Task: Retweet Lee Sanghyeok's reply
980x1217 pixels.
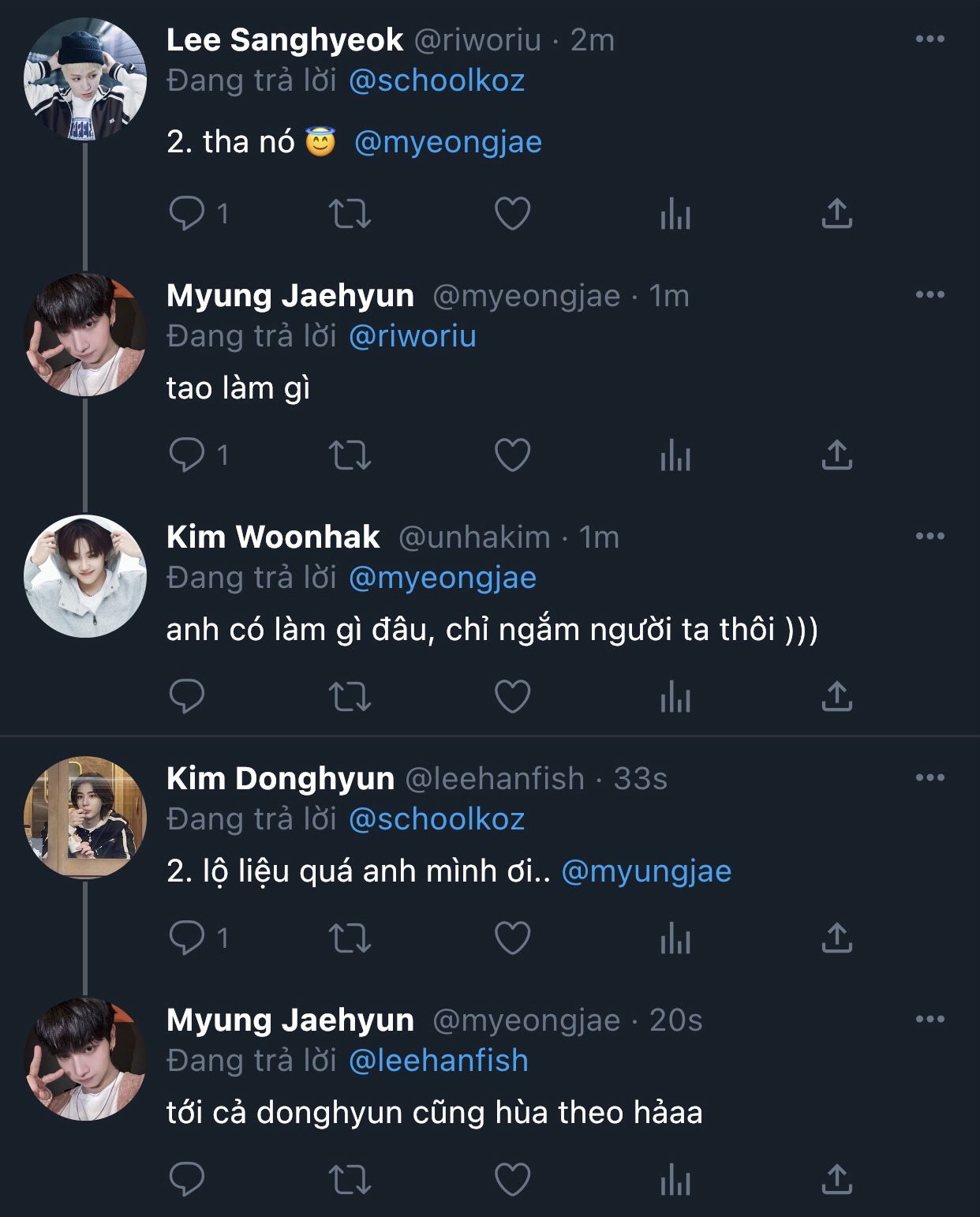Action: 350,214
